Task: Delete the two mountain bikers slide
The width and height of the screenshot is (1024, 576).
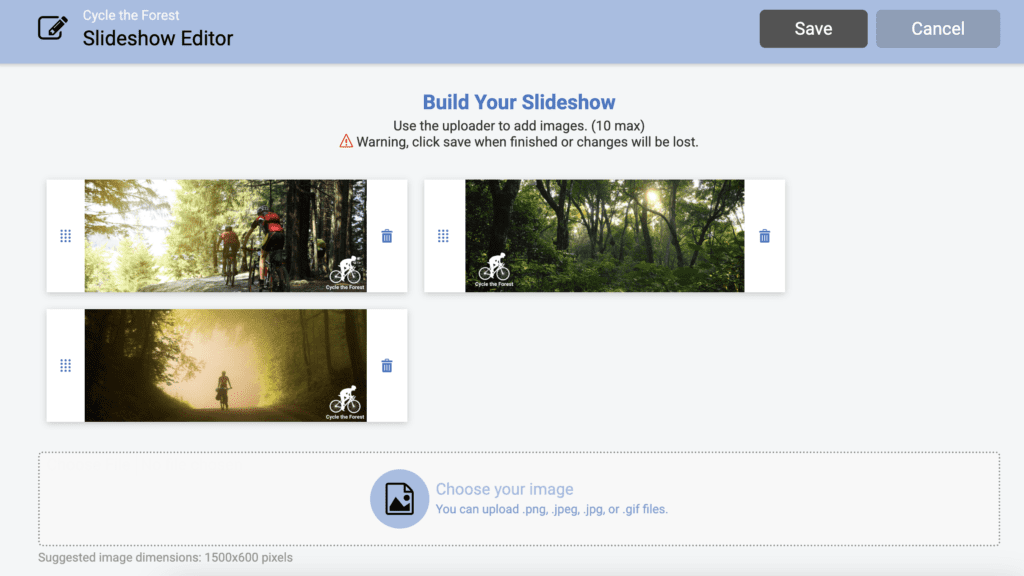Action: (x=387, y=236)
